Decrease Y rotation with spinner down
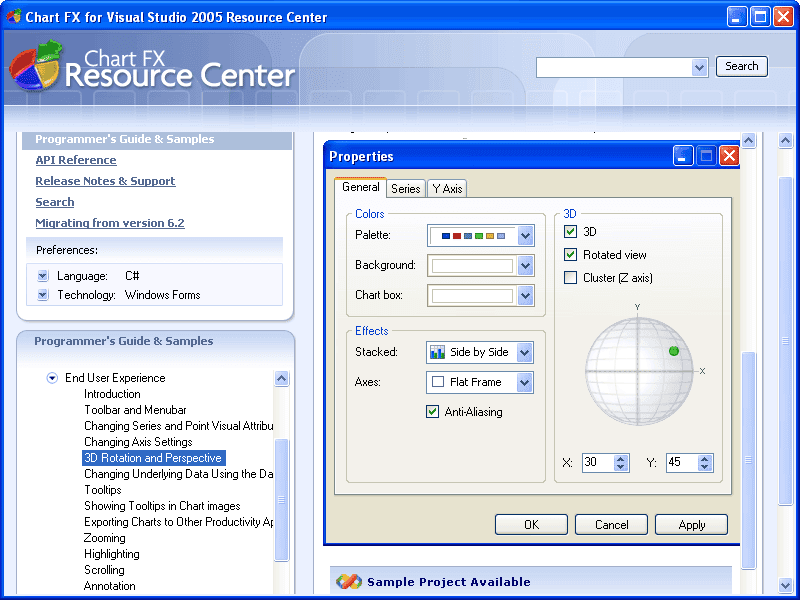Viewport: 800px width, 600px height. point(705,467)
